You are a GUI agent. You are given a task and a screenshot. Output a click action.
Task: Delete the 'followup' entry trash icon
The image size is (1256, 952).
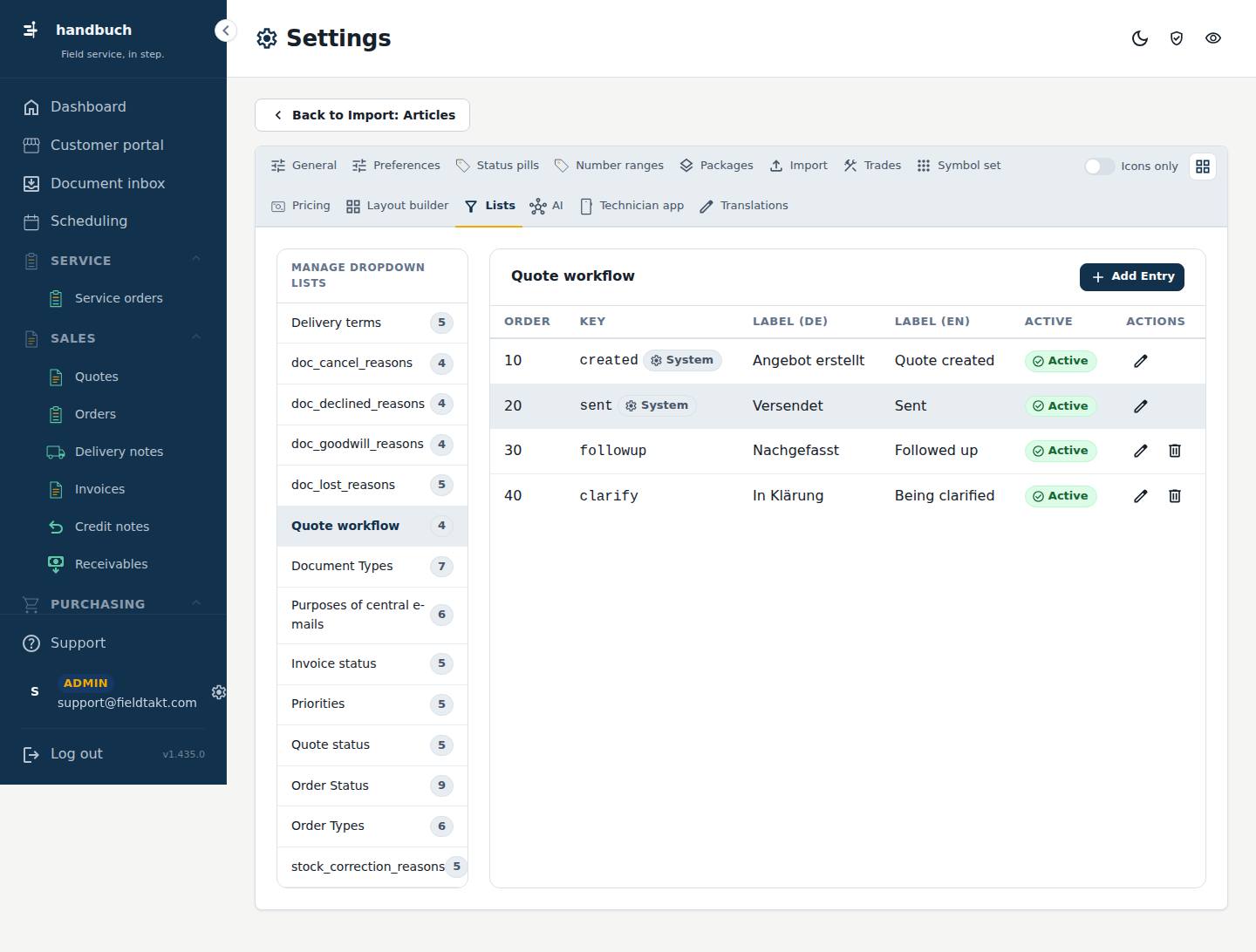[x=1175, y=451]
